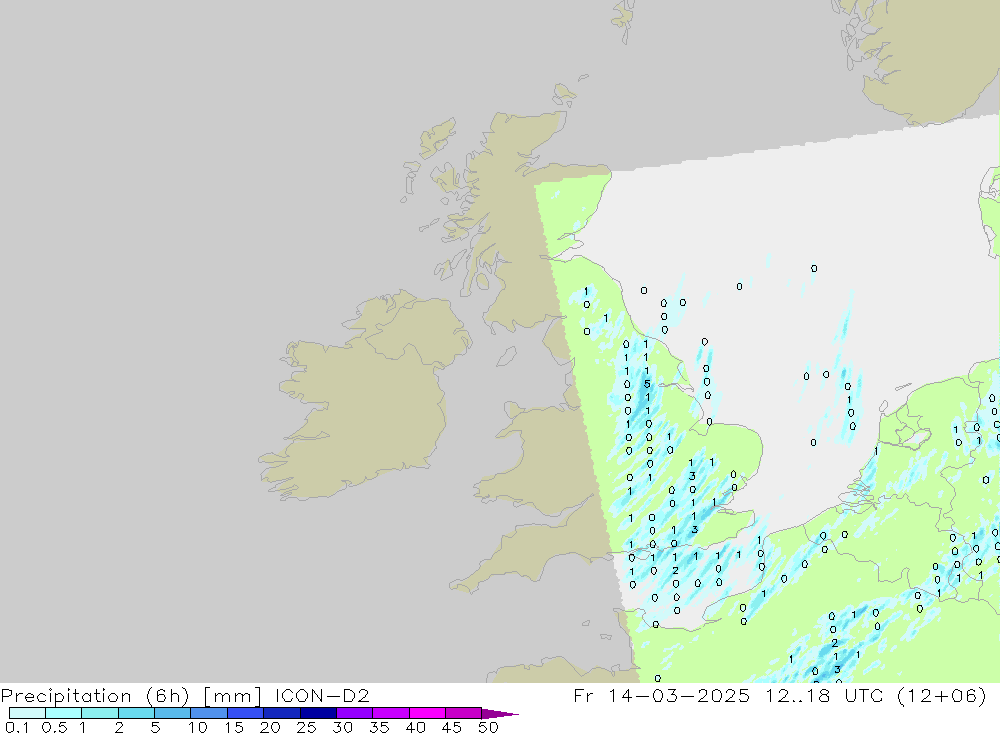Click the '5' precipitation value over northern England
1000x733 pixels.
tap(647, 384)
